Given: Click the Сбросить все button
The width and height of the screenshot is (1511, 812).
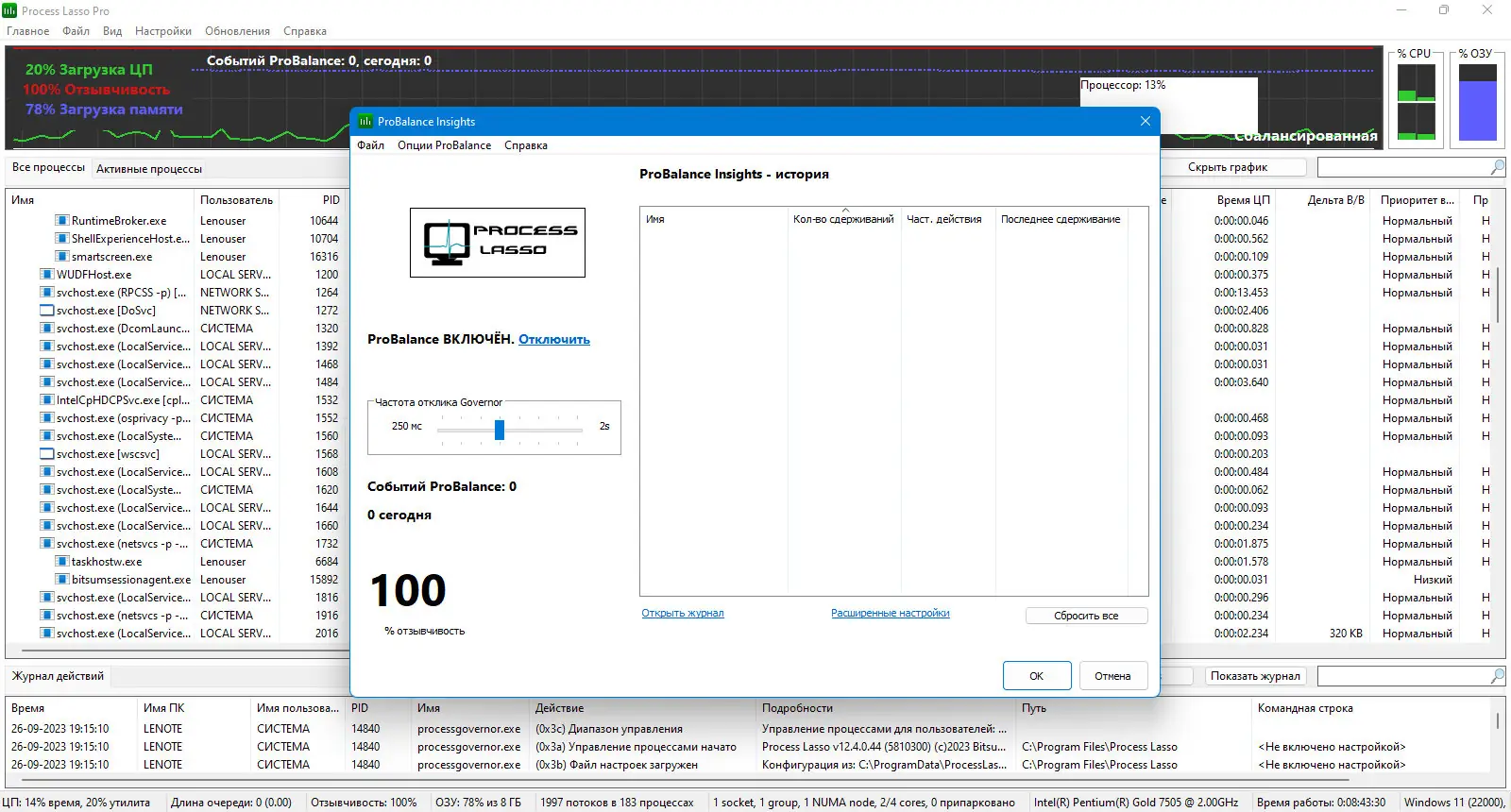Looking at the screenshot, I should [x=1086, y=616].
